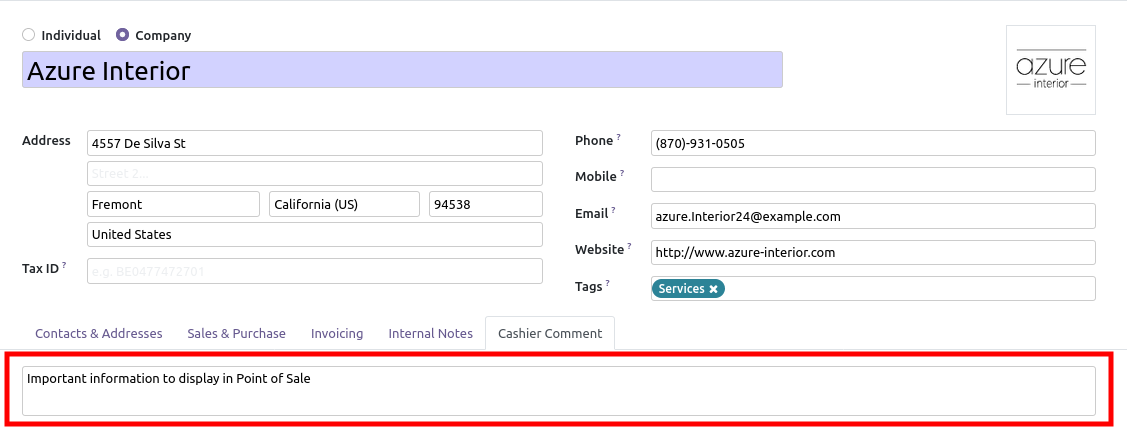This screenshot has width=1127, height=430.
Task: Show help tooltip next to Website
Action: click(x=630, y=247)
